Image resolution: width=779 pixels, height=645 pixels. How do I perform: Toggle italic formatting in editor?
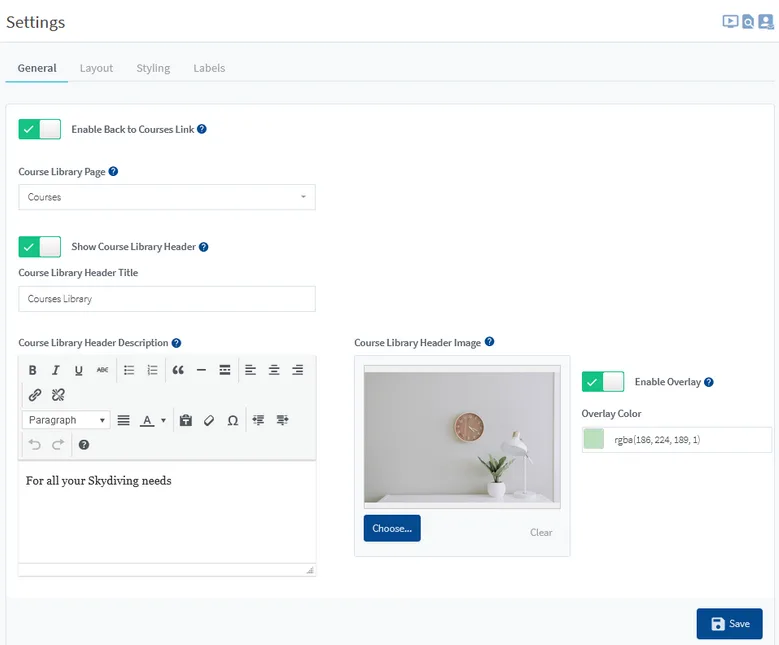click(x=56, y=370)
